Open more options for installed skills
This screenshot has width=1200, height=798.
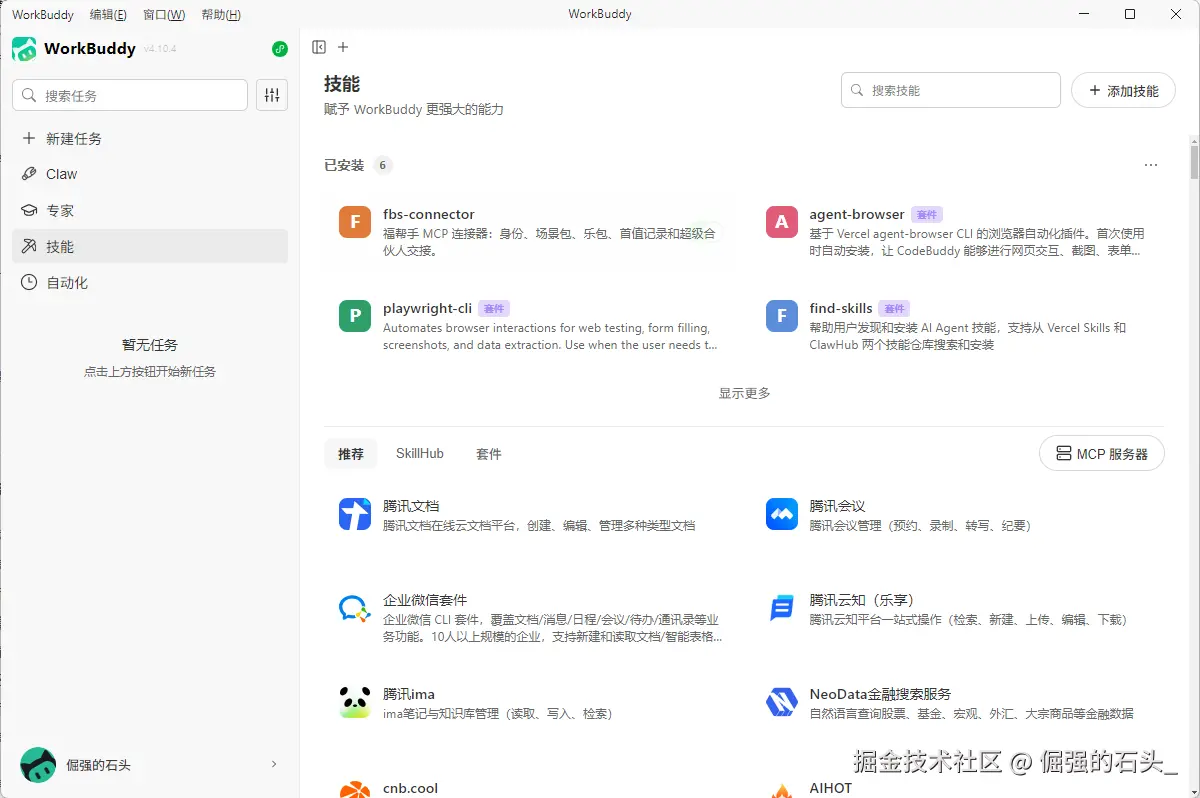(1151, 165)
